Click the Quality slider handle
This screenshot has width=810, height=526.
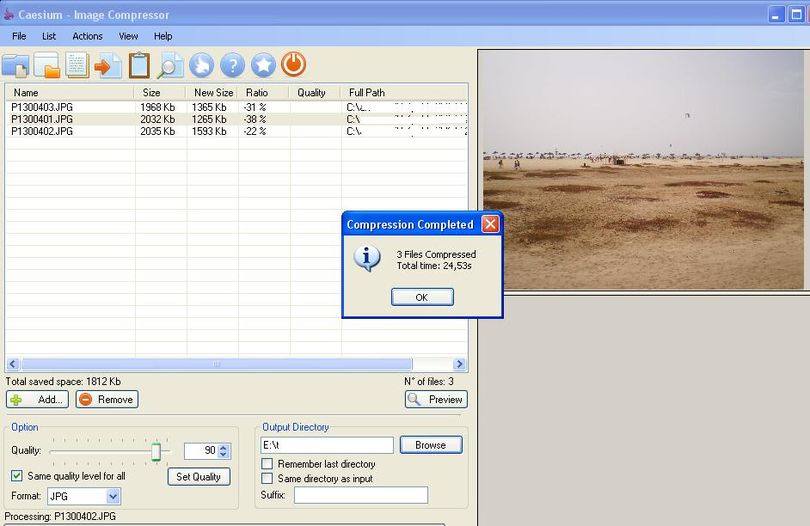156,451
